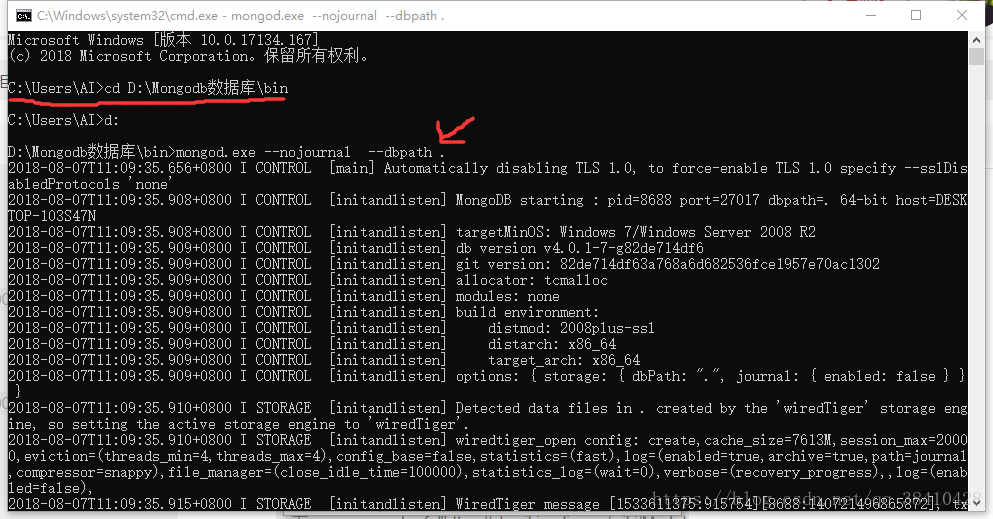Click 'Automatically disabling TLS 1.0' log text
The image size is (993, 519).
(509, 168)
